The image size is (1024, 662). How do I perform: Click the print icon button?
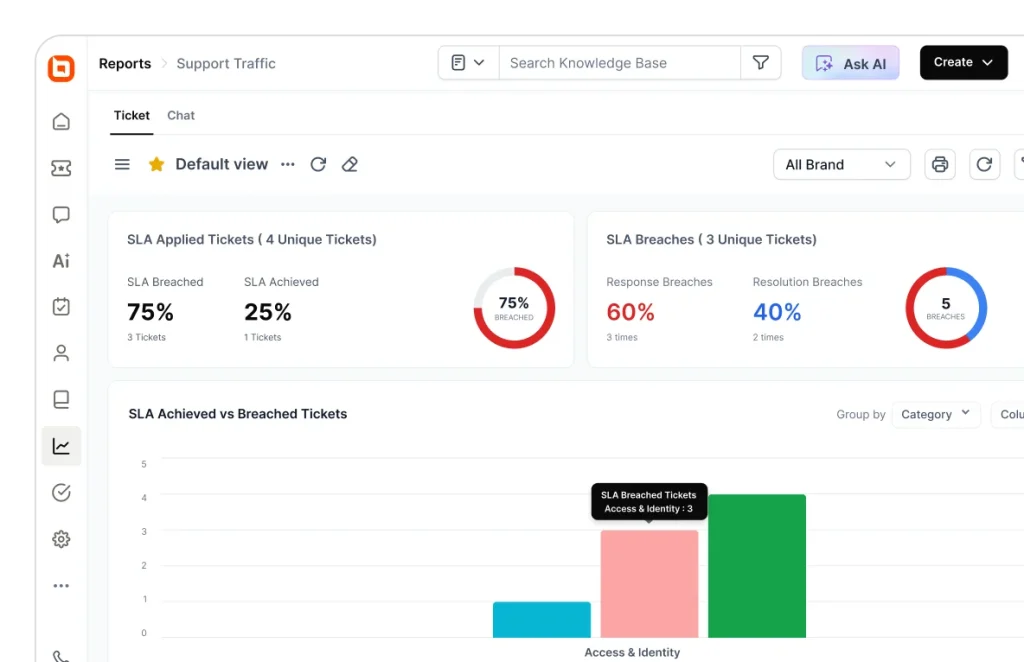click(940, 165)
